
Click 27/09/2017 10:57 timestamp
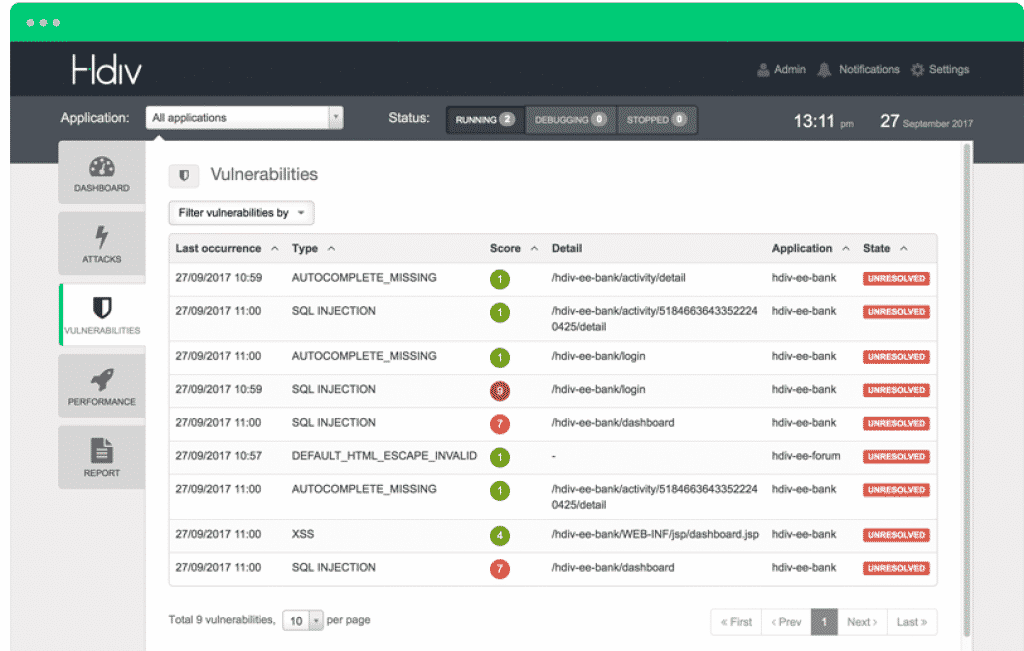(218, 456)
